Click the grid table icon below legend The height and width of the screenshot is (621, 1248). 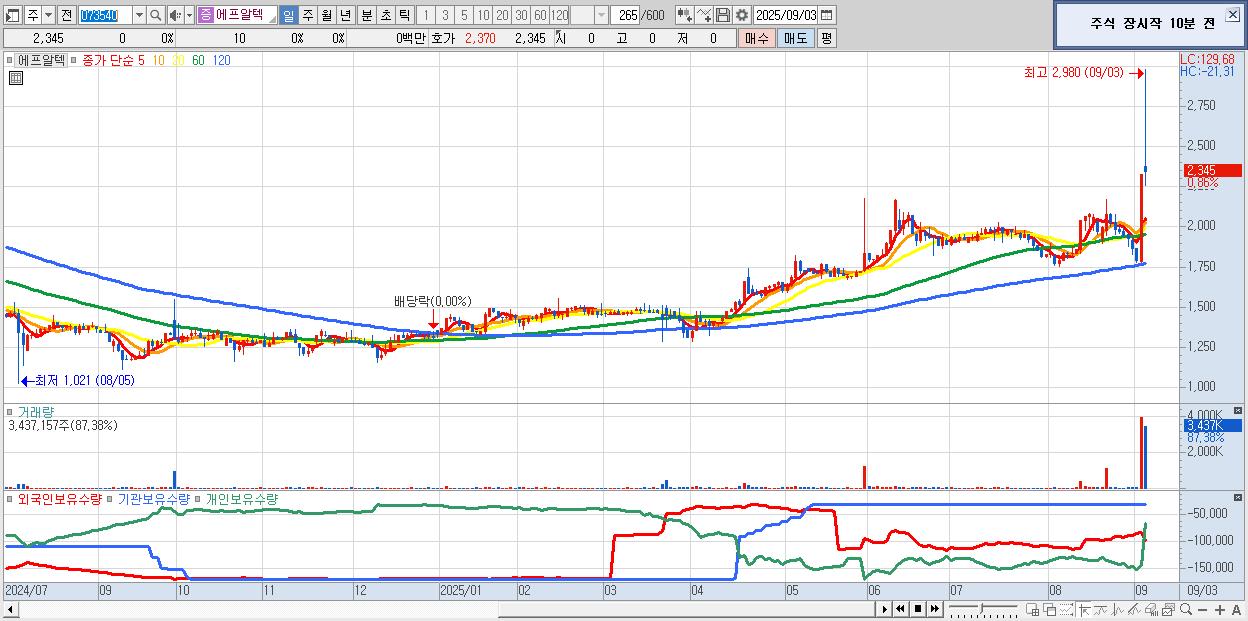pyautogui.click(x=15, y=78)
